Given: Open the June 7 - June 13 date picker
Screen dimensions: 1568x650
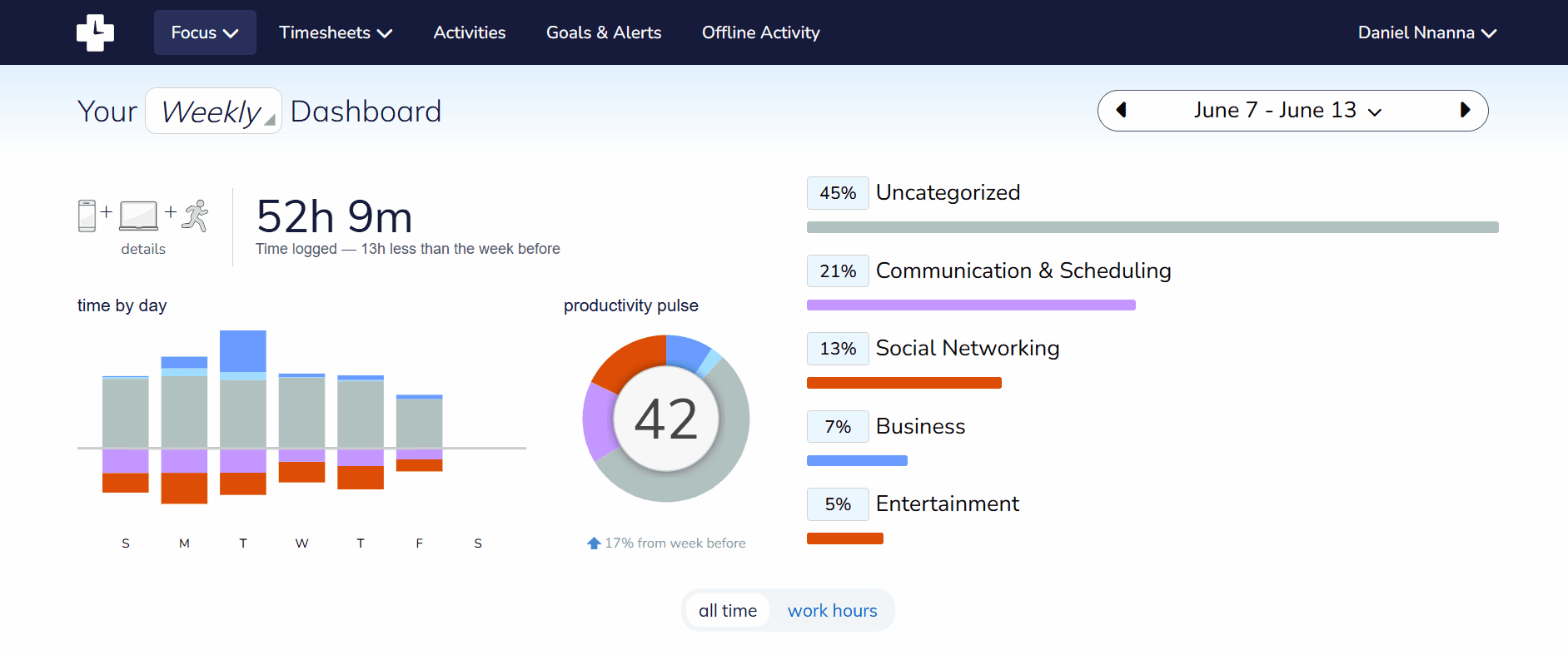Looking at the screenshot, I should pos(1288,111).
